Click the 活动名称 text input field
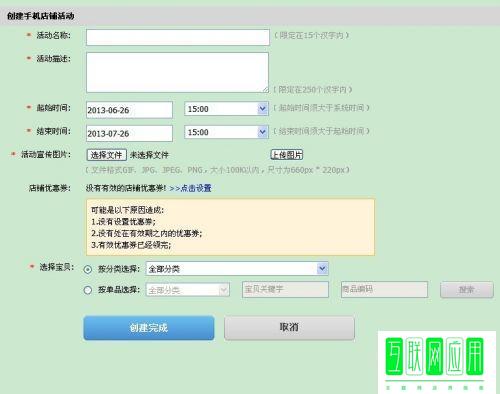 (178, 37)
